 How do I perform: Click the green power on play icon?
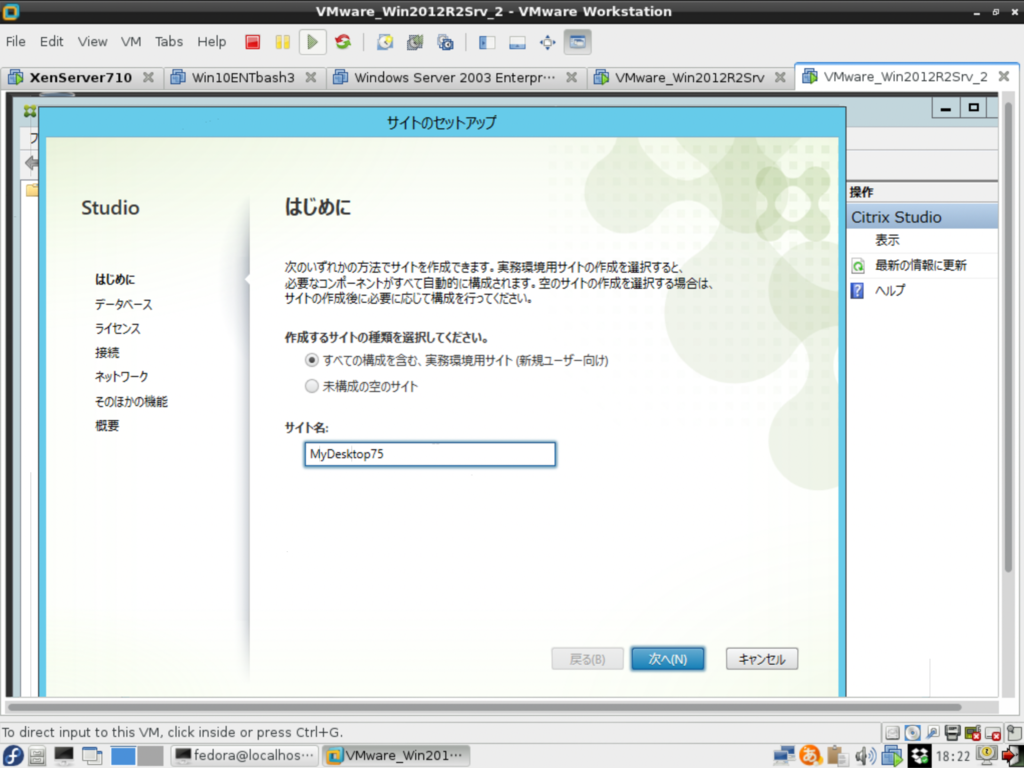tap(312, 42)
